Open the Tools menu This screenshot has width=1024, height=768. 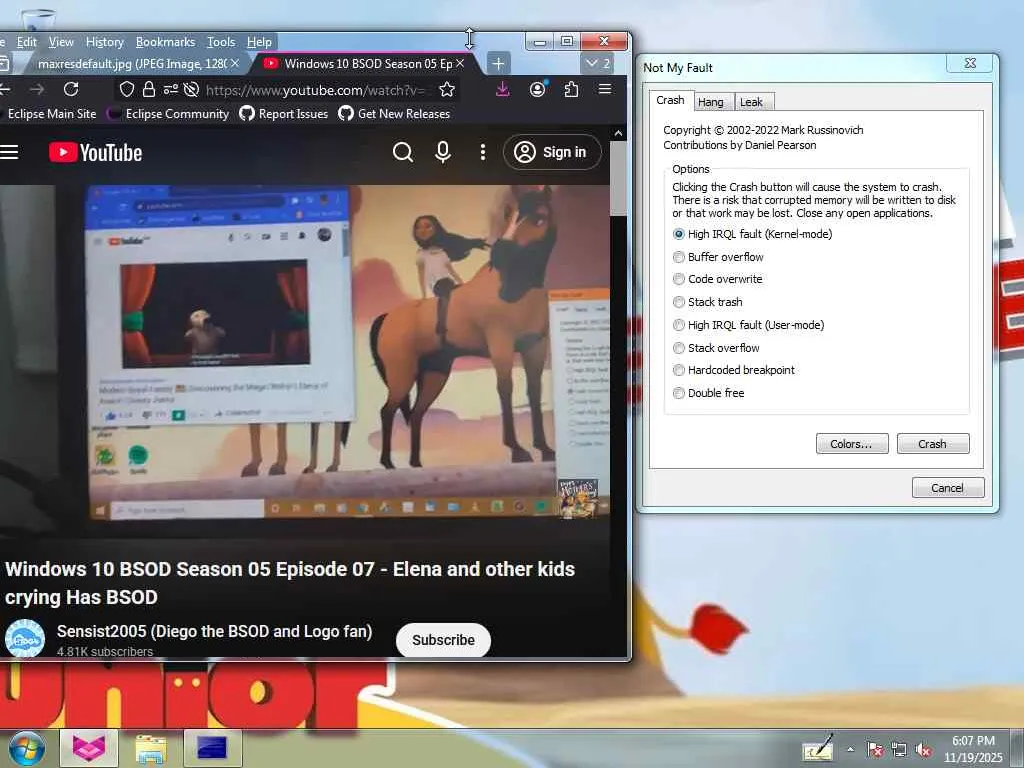point(221,42)
